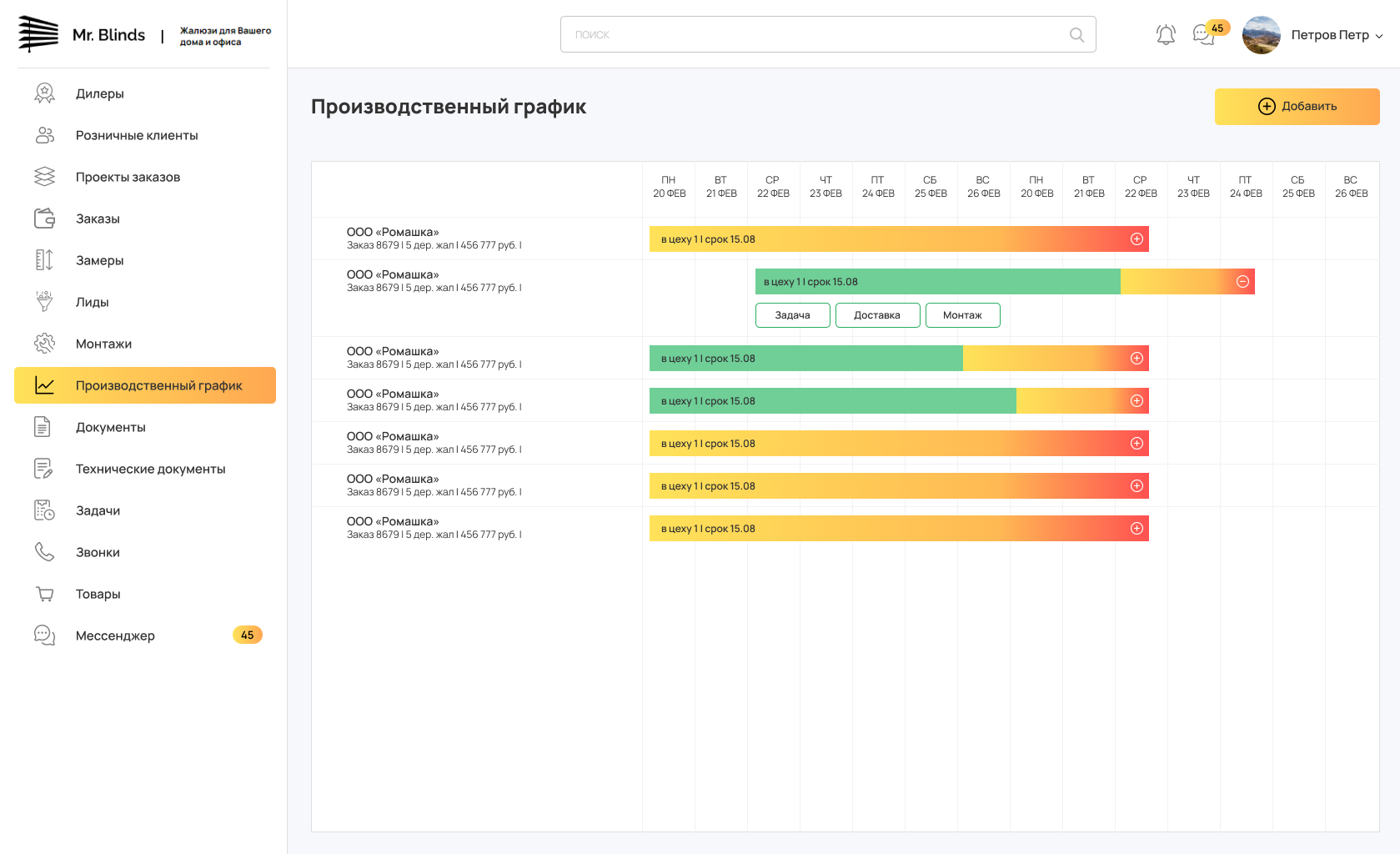Click the Лиды funnel icon
The image size is (1400, 854).
45,302
